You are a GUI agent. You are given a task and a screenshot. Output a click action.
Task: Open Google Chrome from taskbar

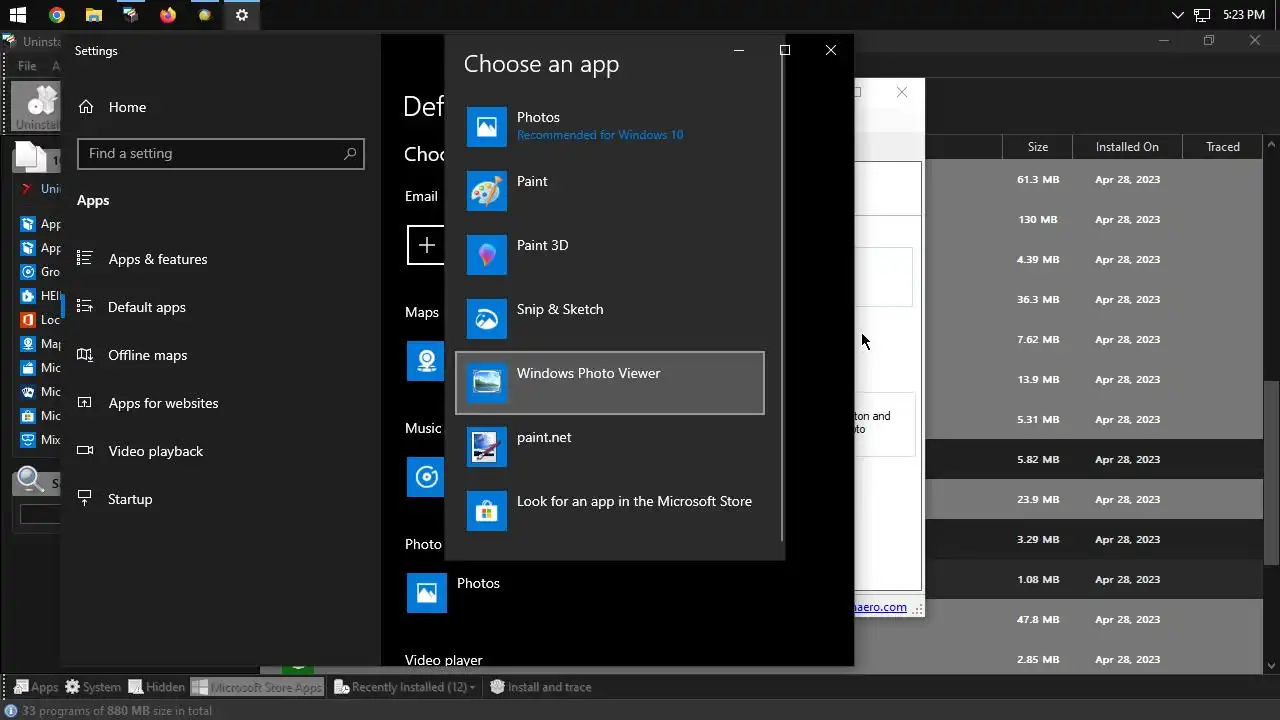(x=57, y=15)
